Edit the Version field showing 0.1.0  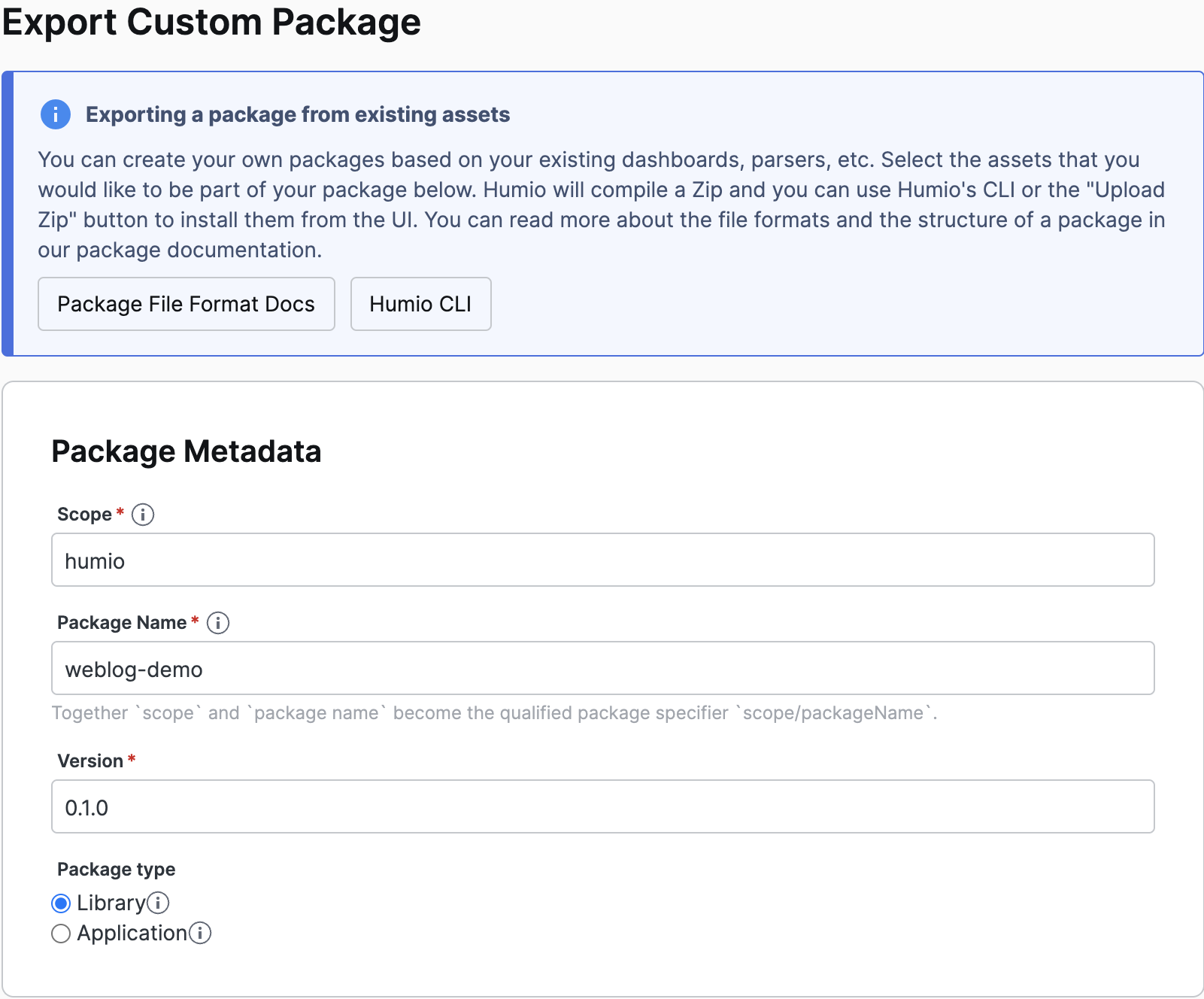pos(602,807)
